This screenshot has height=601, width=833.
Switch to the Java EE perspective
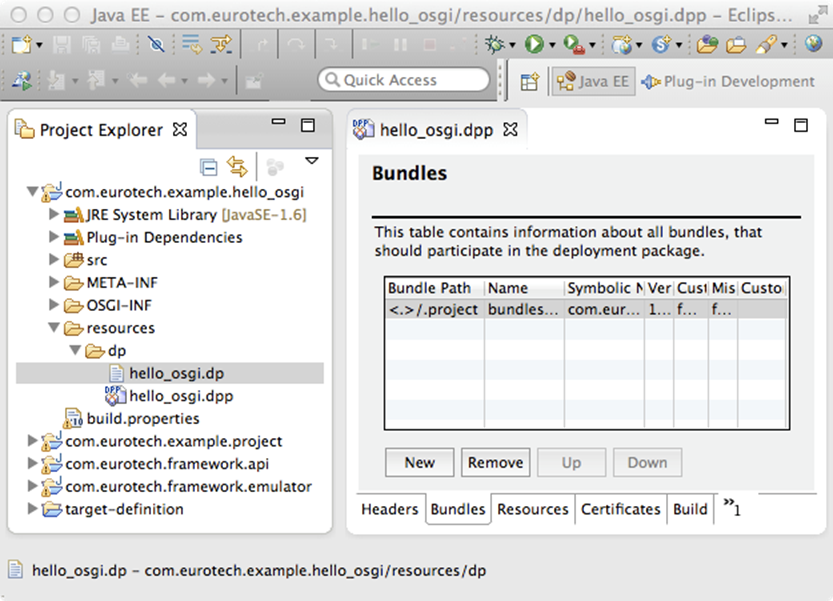tap(594, 82)
